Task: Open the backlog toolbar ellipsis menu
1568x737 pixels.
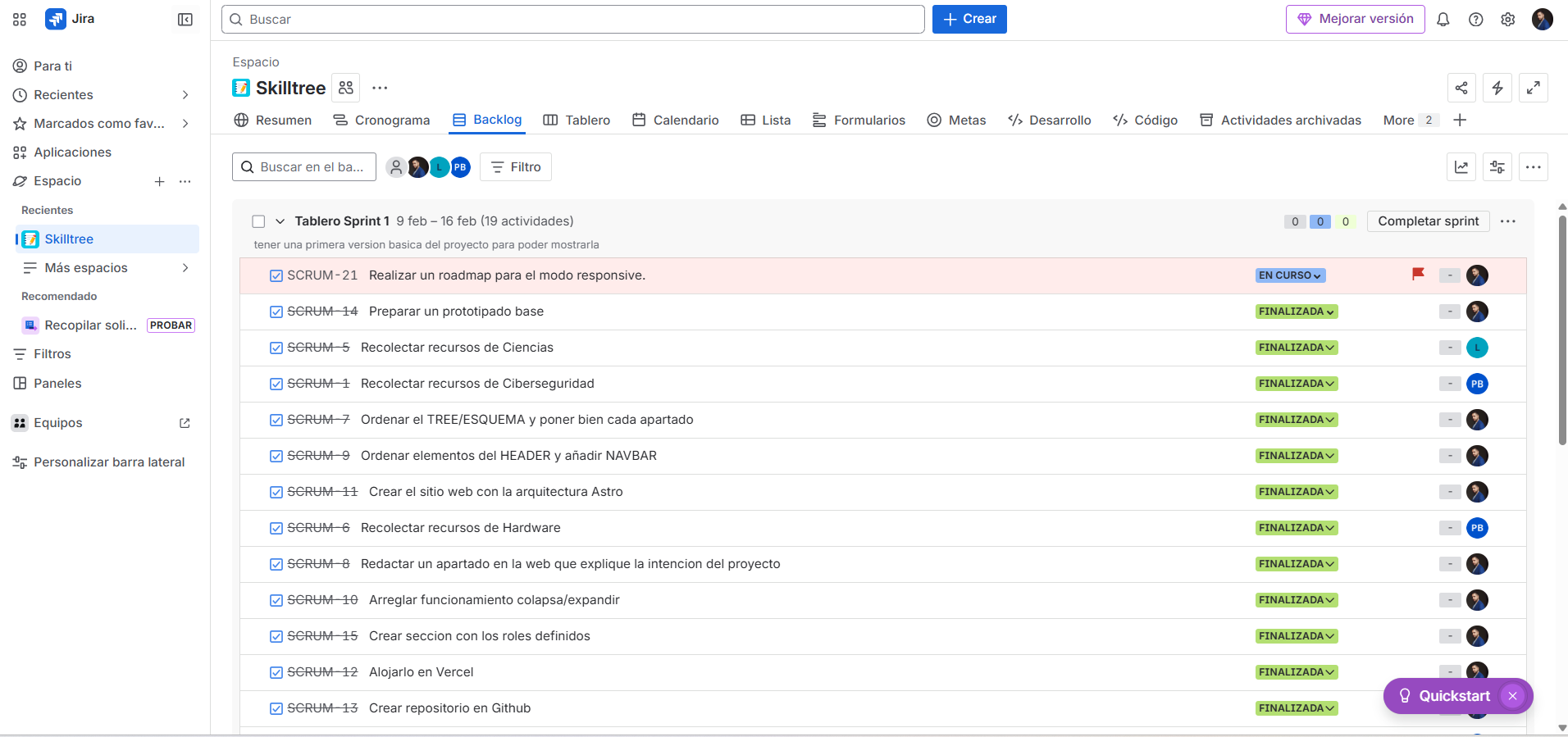Action: tap(1534, 167)
